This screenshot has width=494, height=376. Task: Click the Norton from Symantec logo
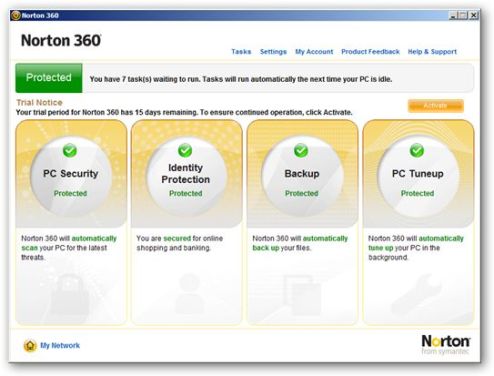pos(446,345)
